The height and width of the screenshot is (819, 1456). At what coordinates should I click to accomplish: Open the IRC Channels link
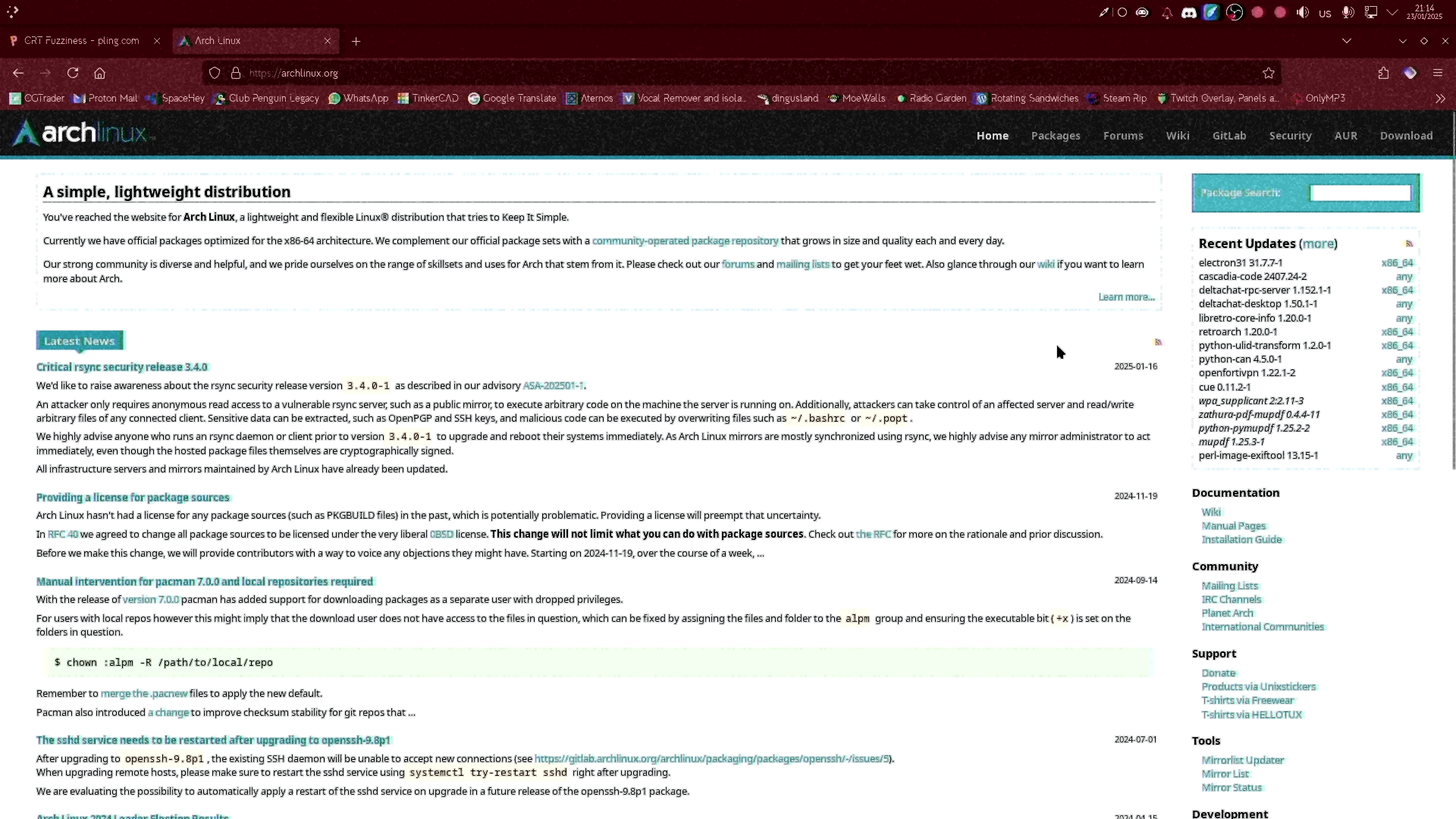(x=1232, y=600)
